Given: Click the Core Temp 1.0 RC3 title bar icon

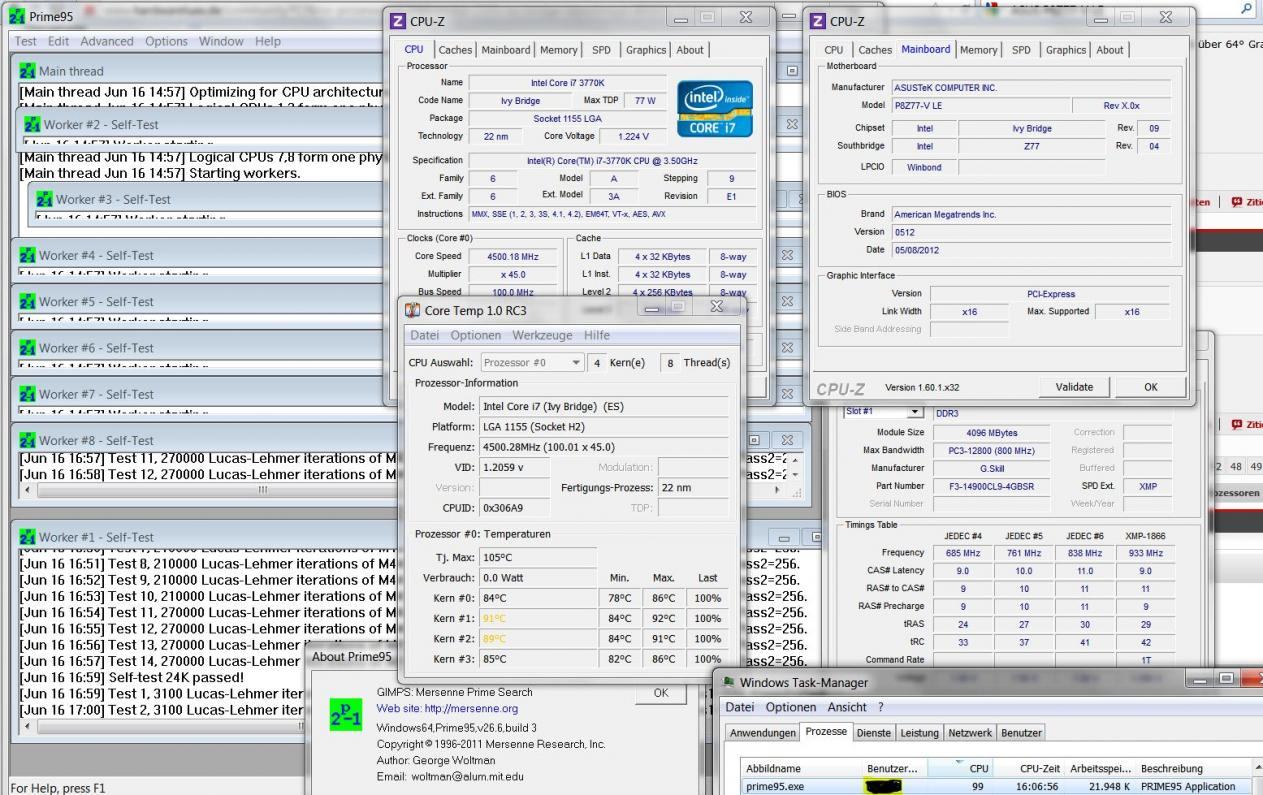Looking at the screenshot, I should click(x=412, y=311).
